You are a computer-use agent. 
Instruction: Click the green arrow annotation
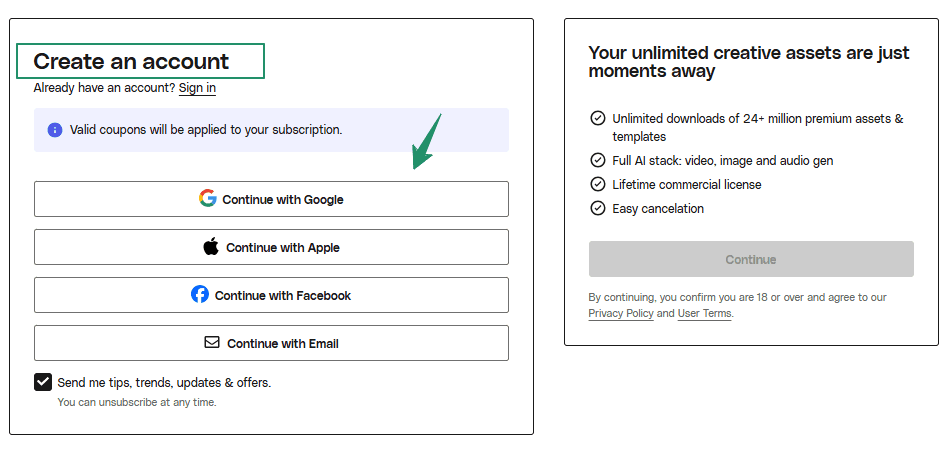[427, 142]
